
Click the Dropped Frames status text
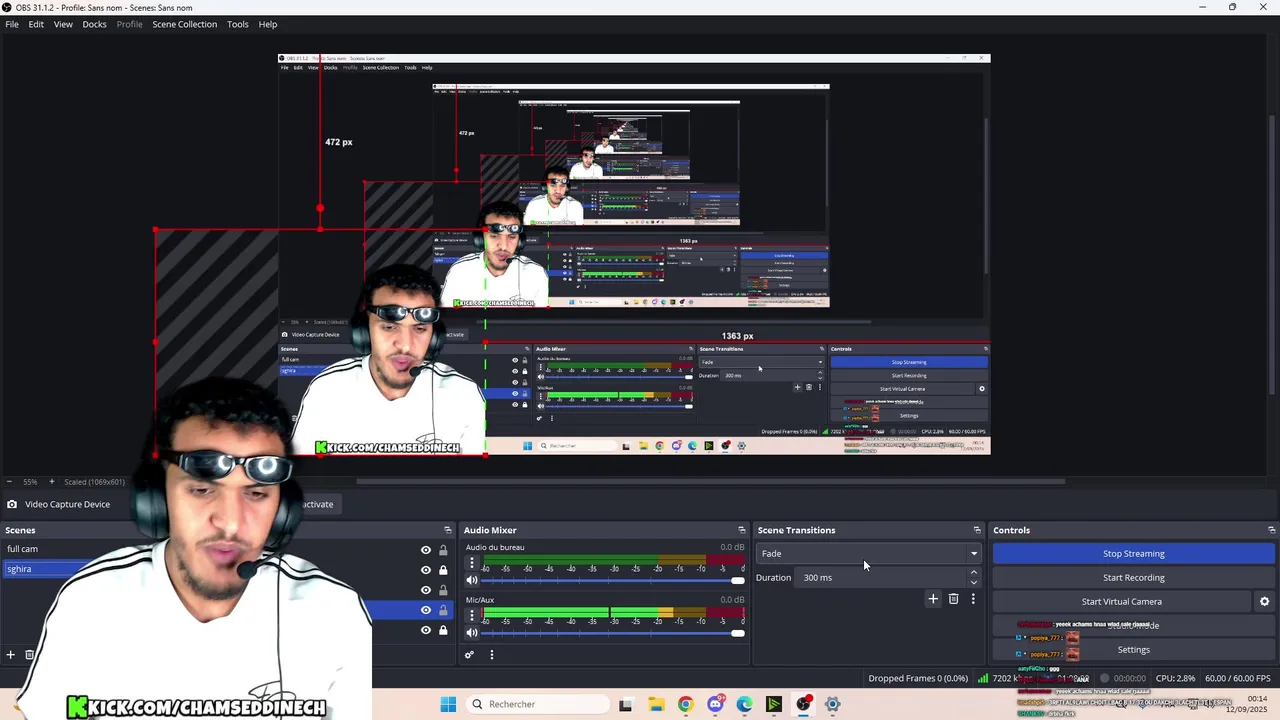pos(917,678)
